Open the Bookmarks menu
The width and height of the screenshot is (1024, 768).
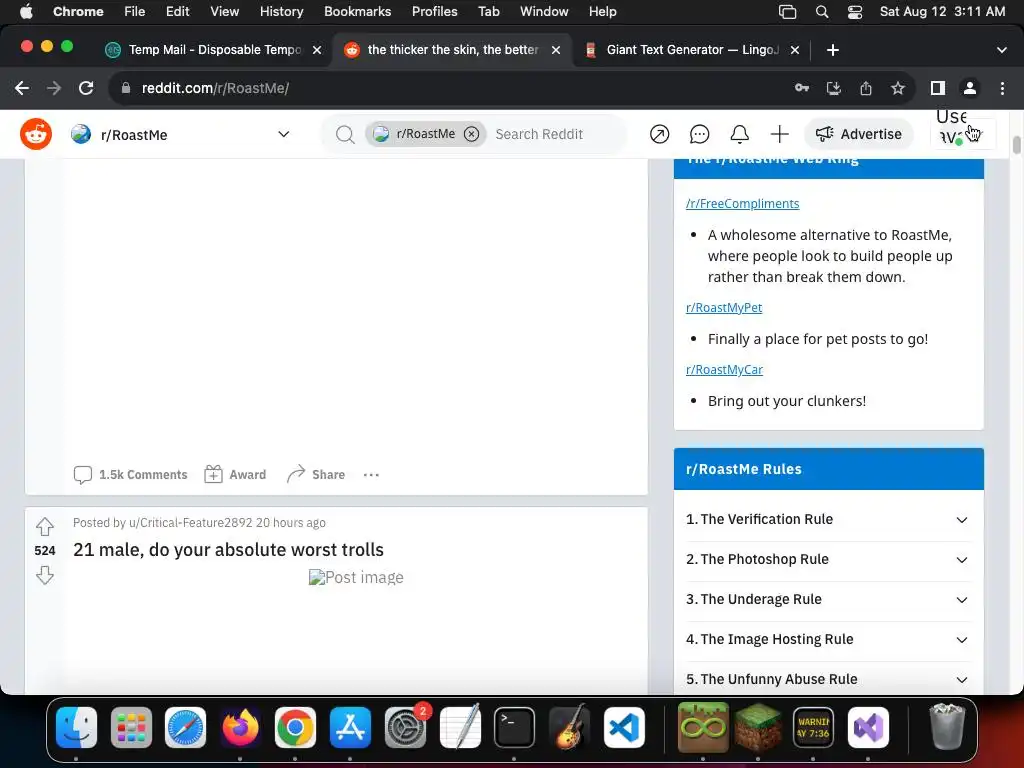click(357, 12)
